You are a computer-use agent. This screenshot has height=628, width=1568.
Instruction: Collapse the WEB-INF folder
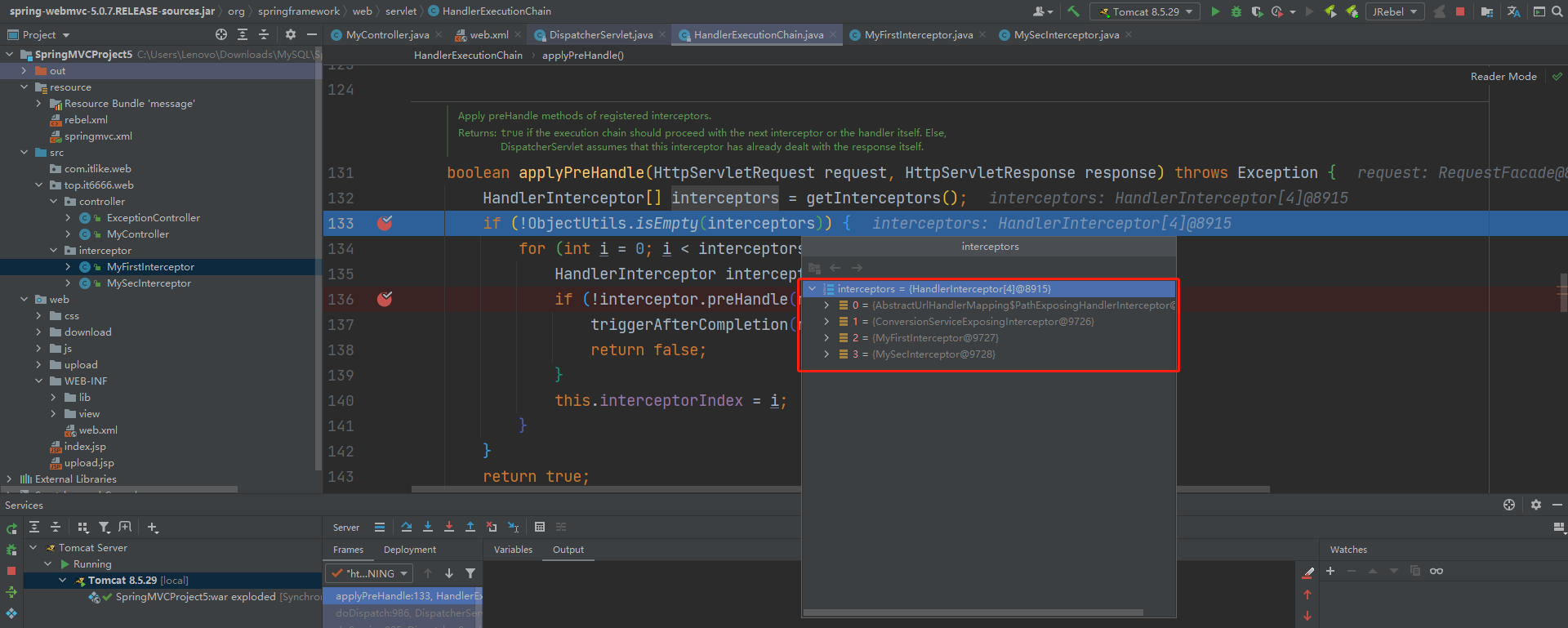click(x=38, y=381)
